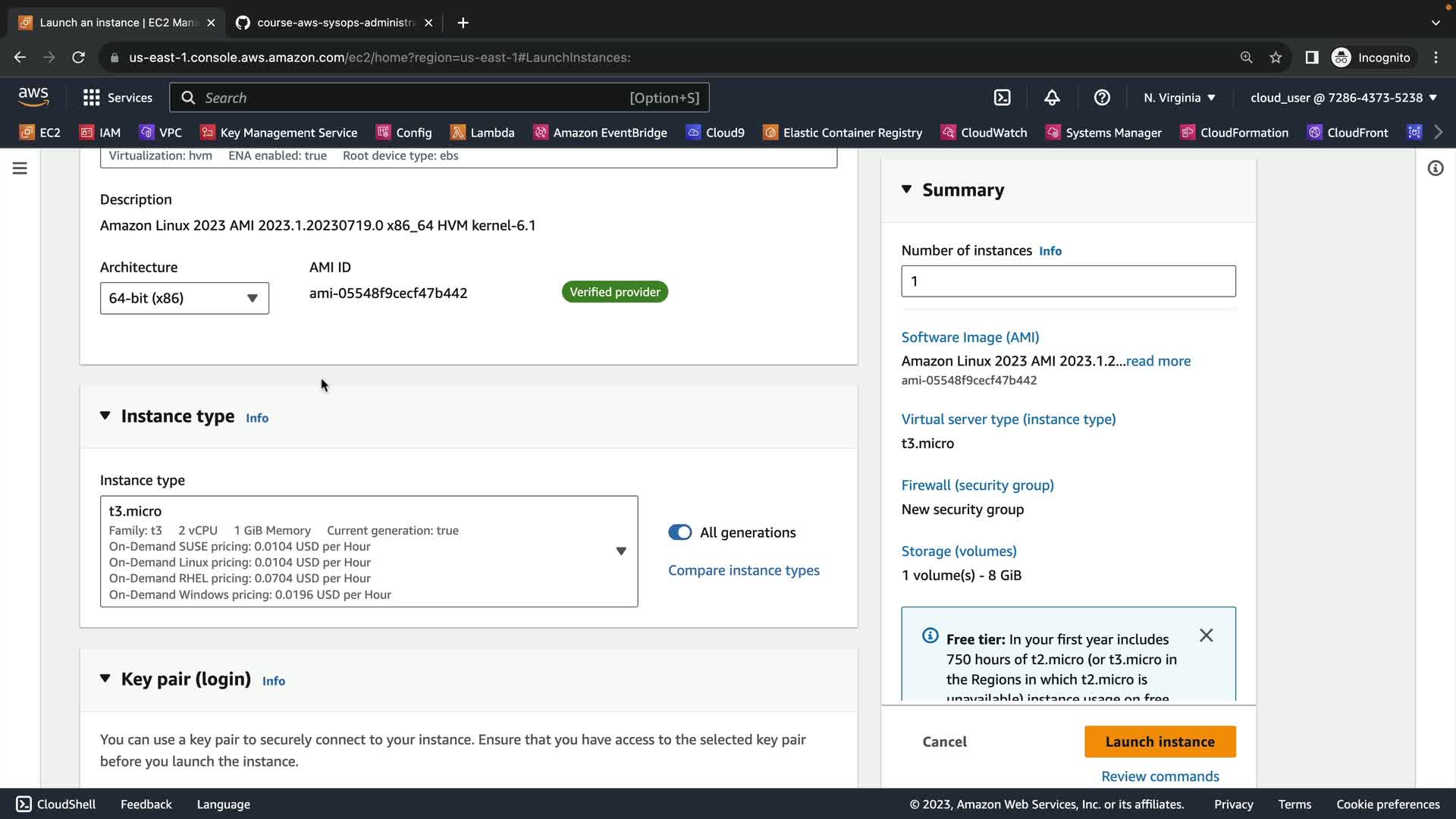
Task: Click the Launch instance button
Action: [x=1159, y=742]
